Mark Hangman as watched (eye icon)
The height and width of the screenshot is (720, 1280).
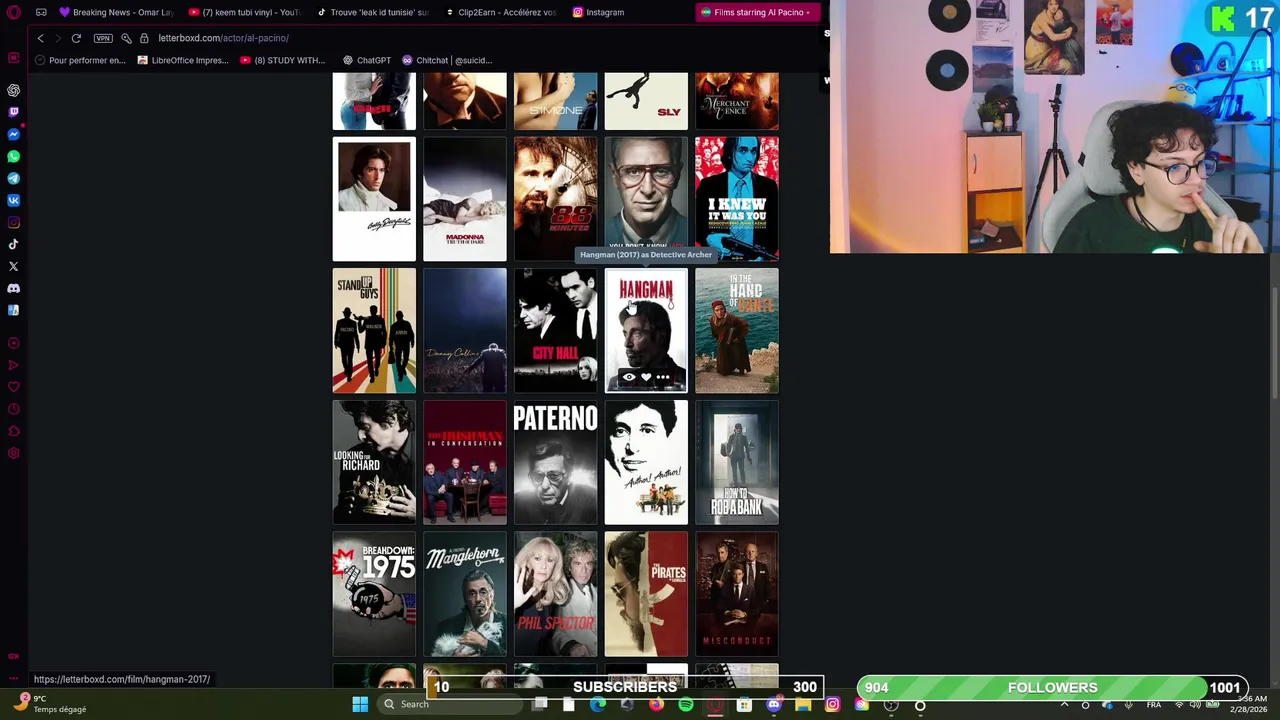(629, 377)
